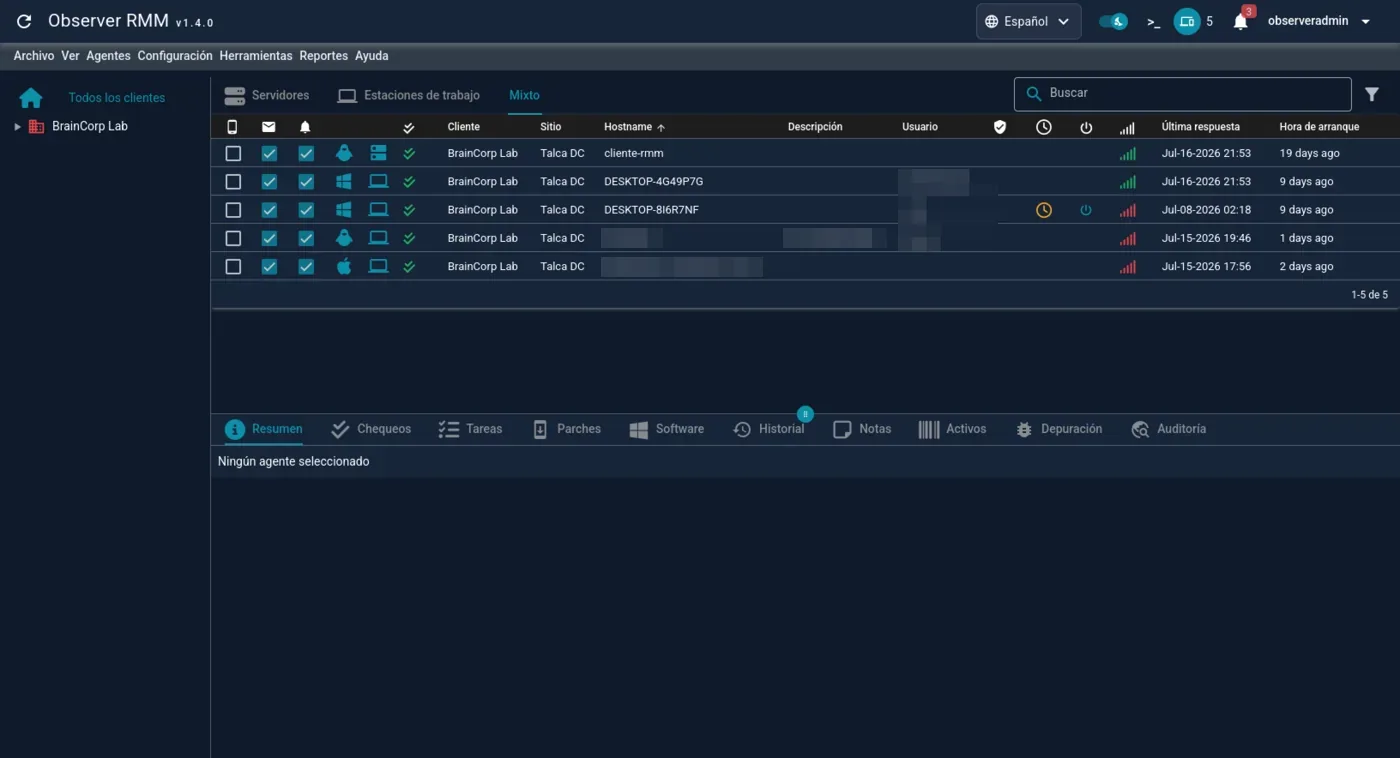1400x758 pixels.
Task: Select the DESKTOP-4G49P7G hostname cell
Action: [x=653, y=182]
